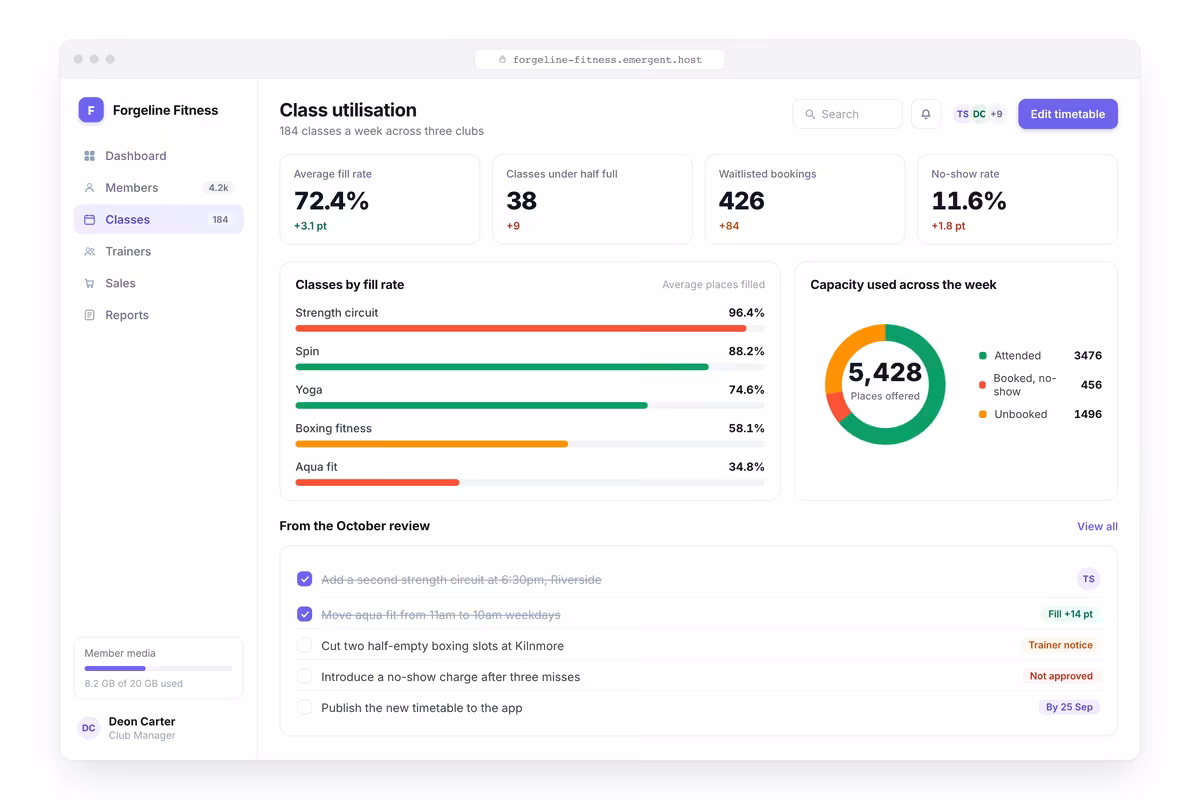Uncheck 'Move aqua fit from 11am' task

click(x=305, y=614)
